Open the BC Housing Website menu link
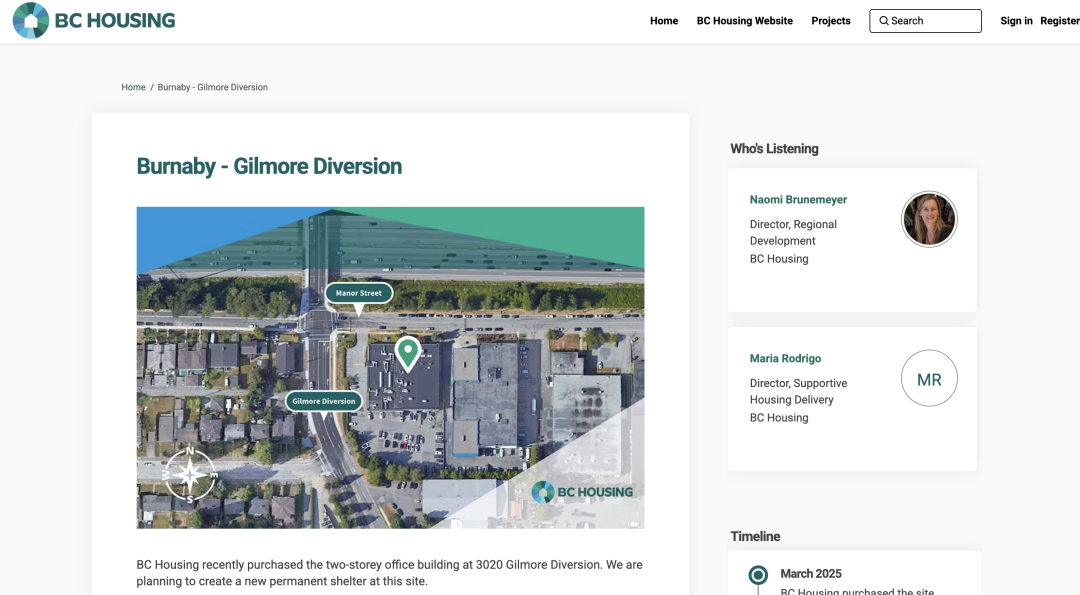 [745, 21]
